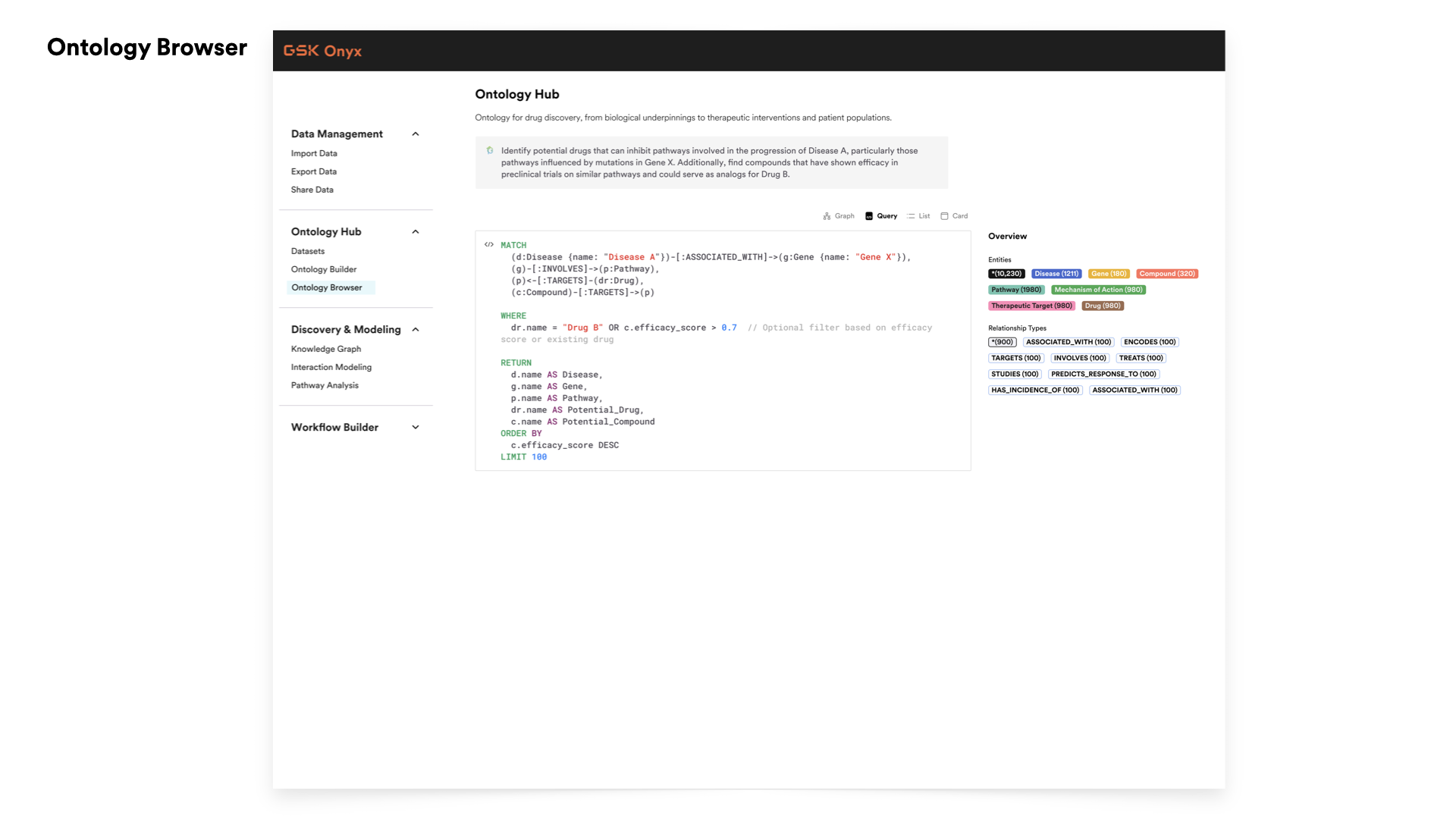1456x819 pixels.
Task: Select the TARGETS (100) relationship
Action: [1016, 358]
